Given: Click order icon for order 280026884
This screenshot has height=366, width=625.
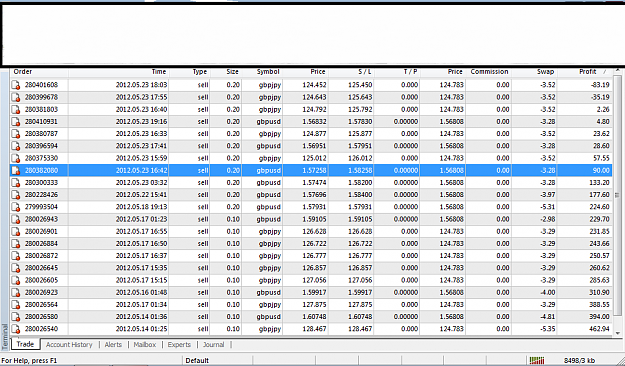Looking at the screenshot, I should (16, 244).
